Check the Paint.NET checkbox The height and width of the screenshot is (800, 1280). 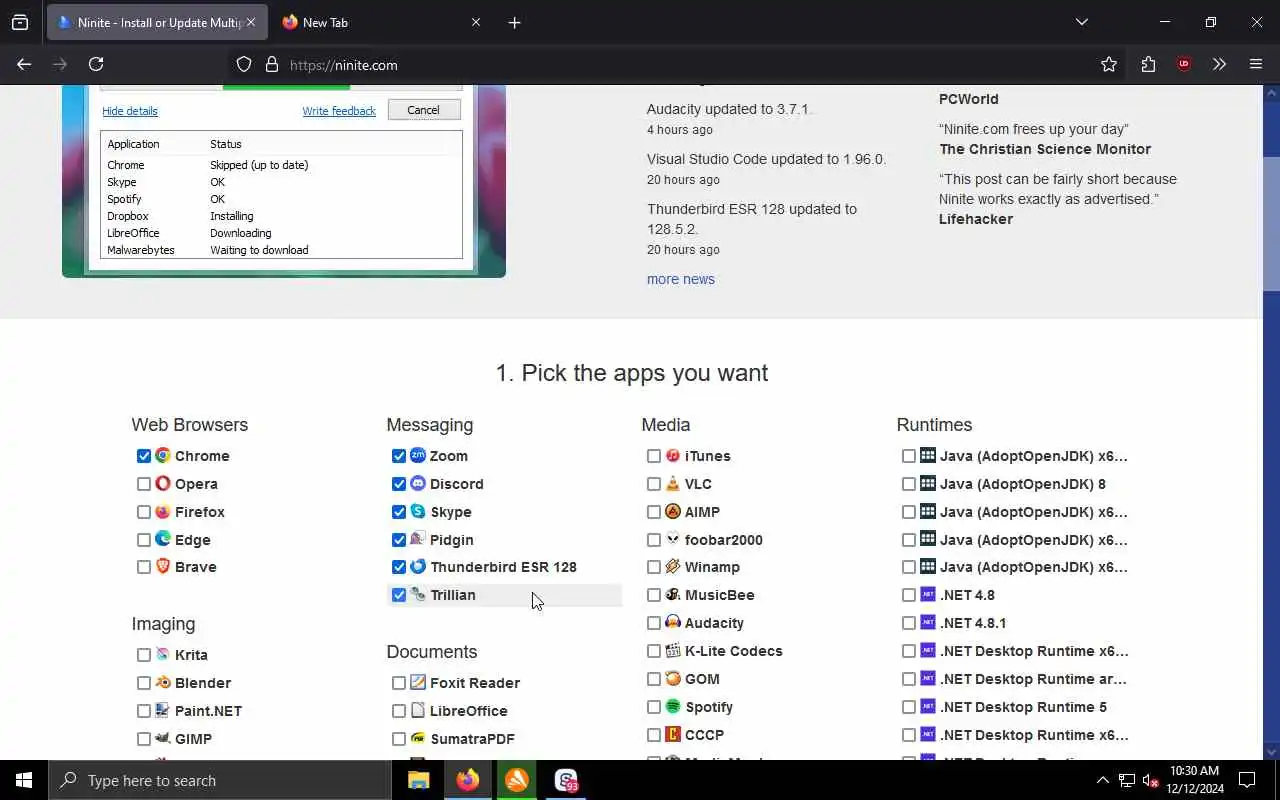click(x=144, y=711)
